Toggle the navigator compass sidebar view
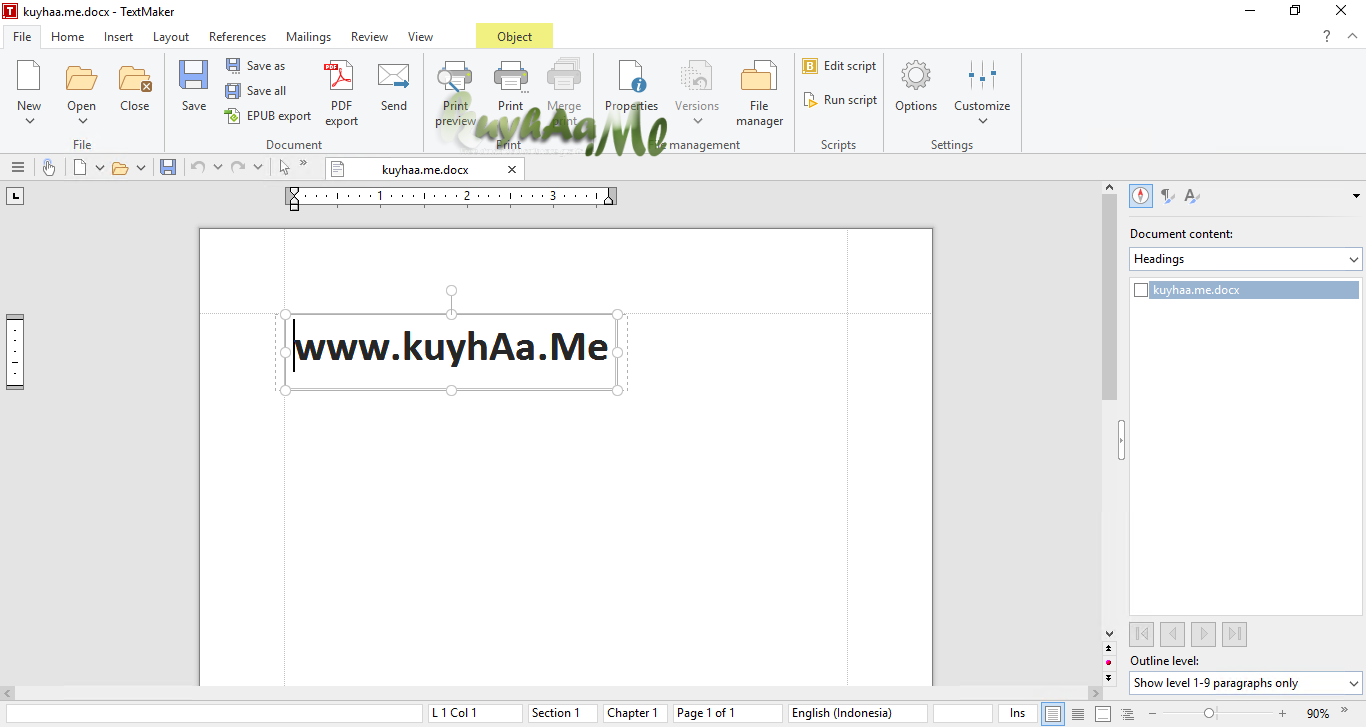The width and height of the screenshot is (1366, 727). [x=1141, y=196]
